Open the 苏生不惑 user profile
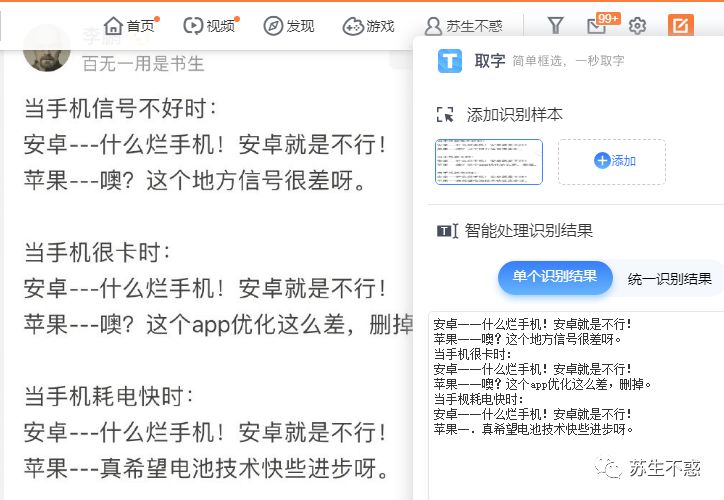 click(464, 26)
